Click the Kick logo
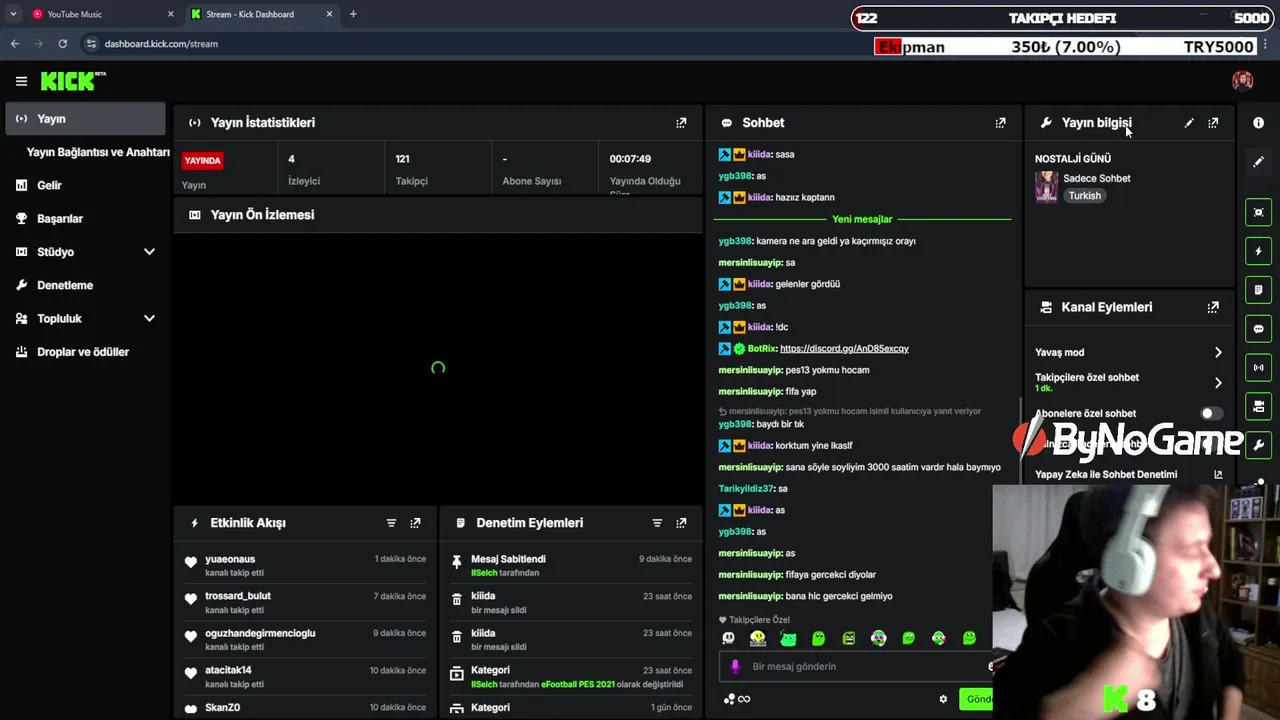Viewport: 1280px width, 720px height. (x=73, y=81)
